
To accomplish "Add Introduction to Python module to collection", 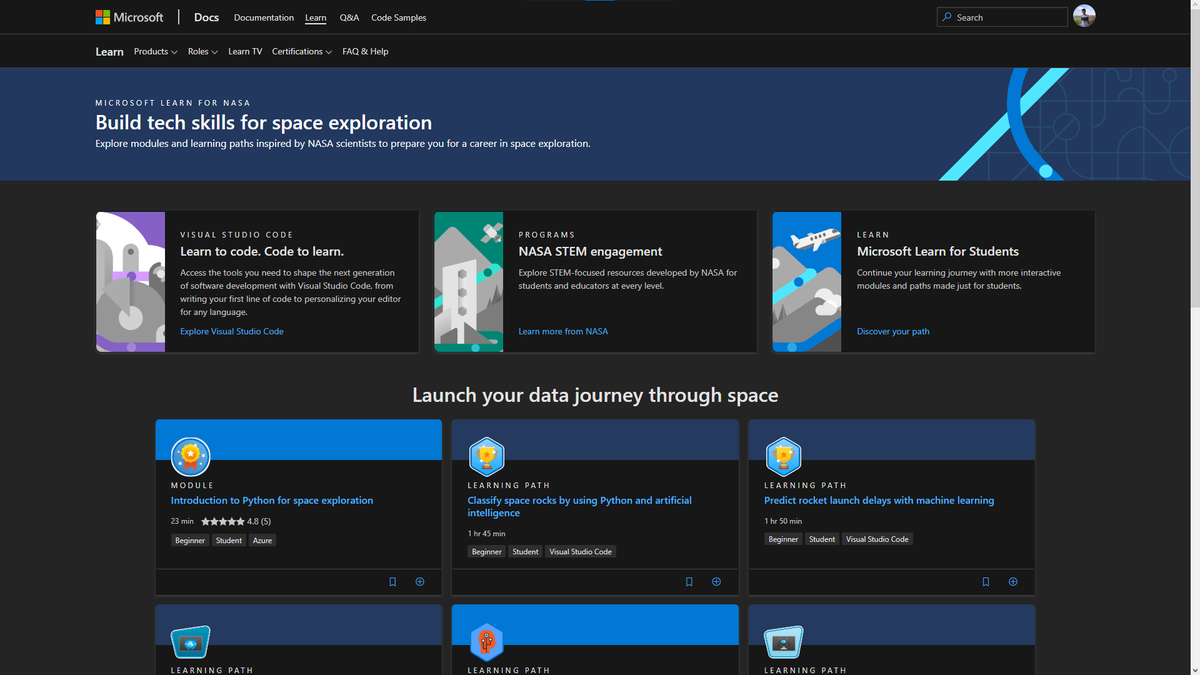I will [x=420, y=582].
